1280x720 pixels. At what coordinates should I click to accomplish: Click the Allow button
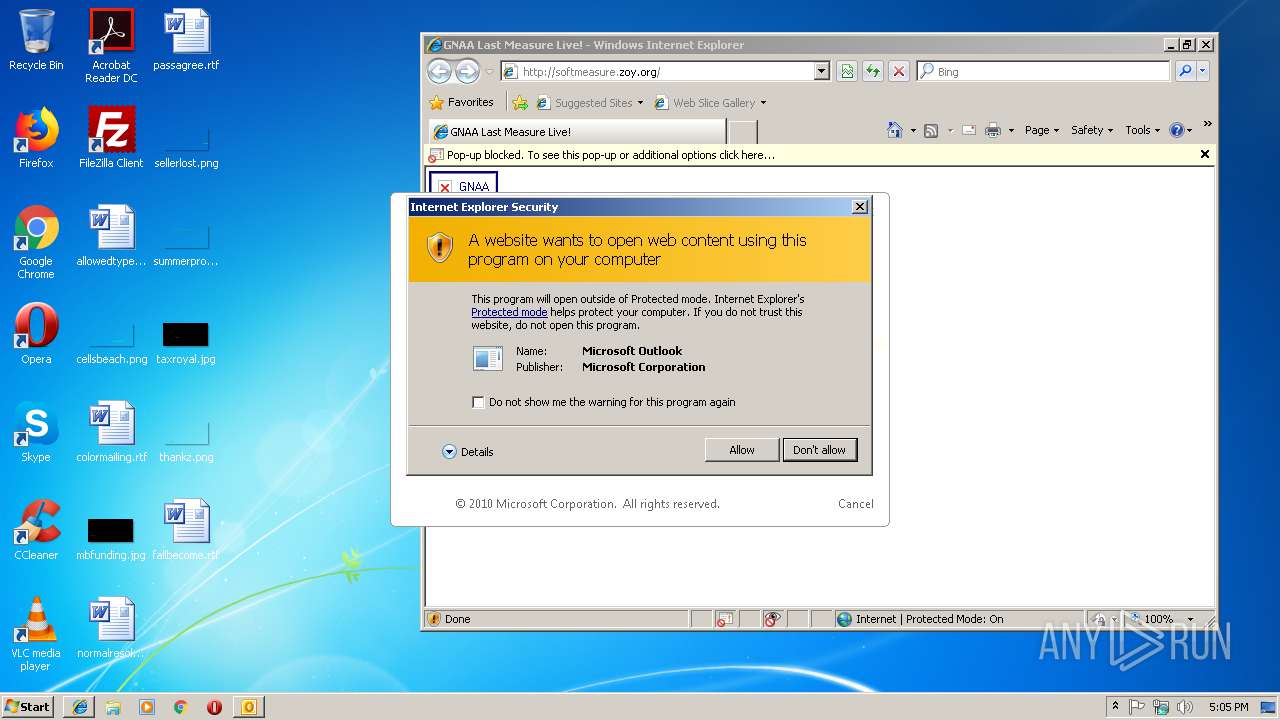(742, 450)
